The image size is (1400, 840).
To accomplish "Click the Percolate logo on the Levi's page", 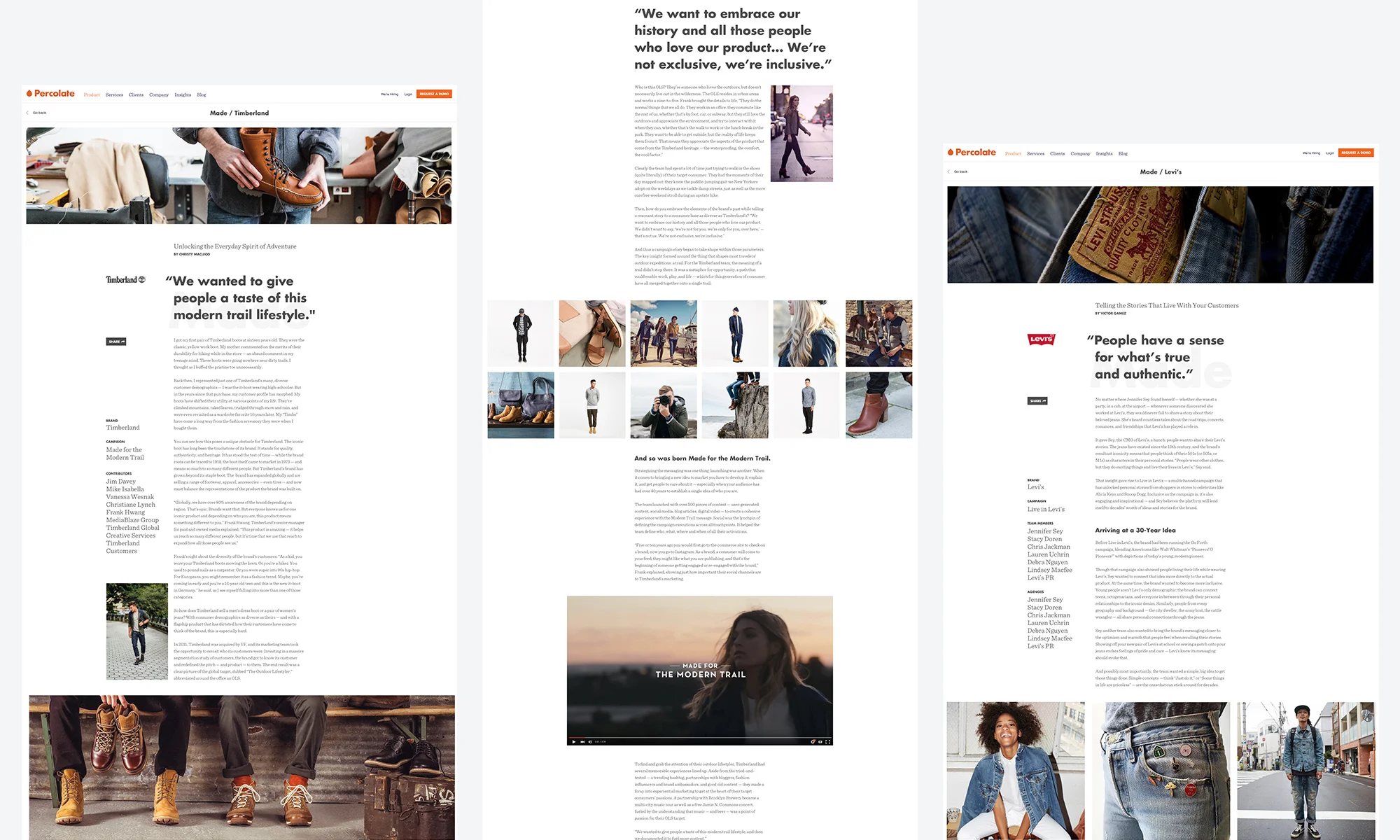I will pyautogui.click(x=972, y=152).
